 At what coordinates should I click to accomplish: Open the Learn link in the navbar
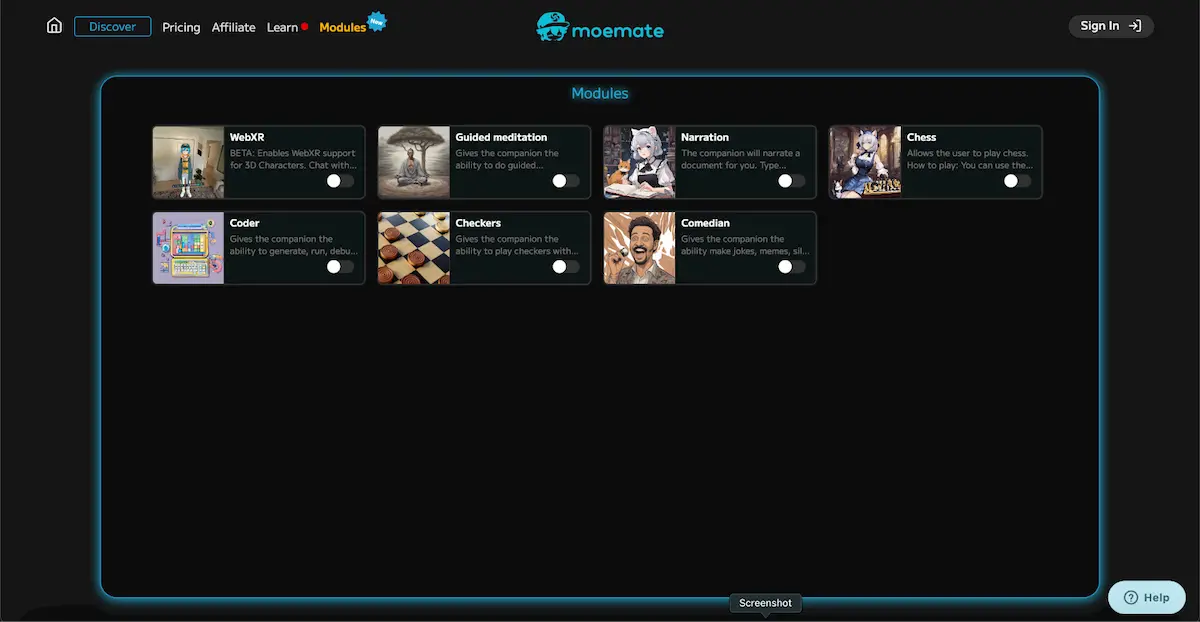281,27
